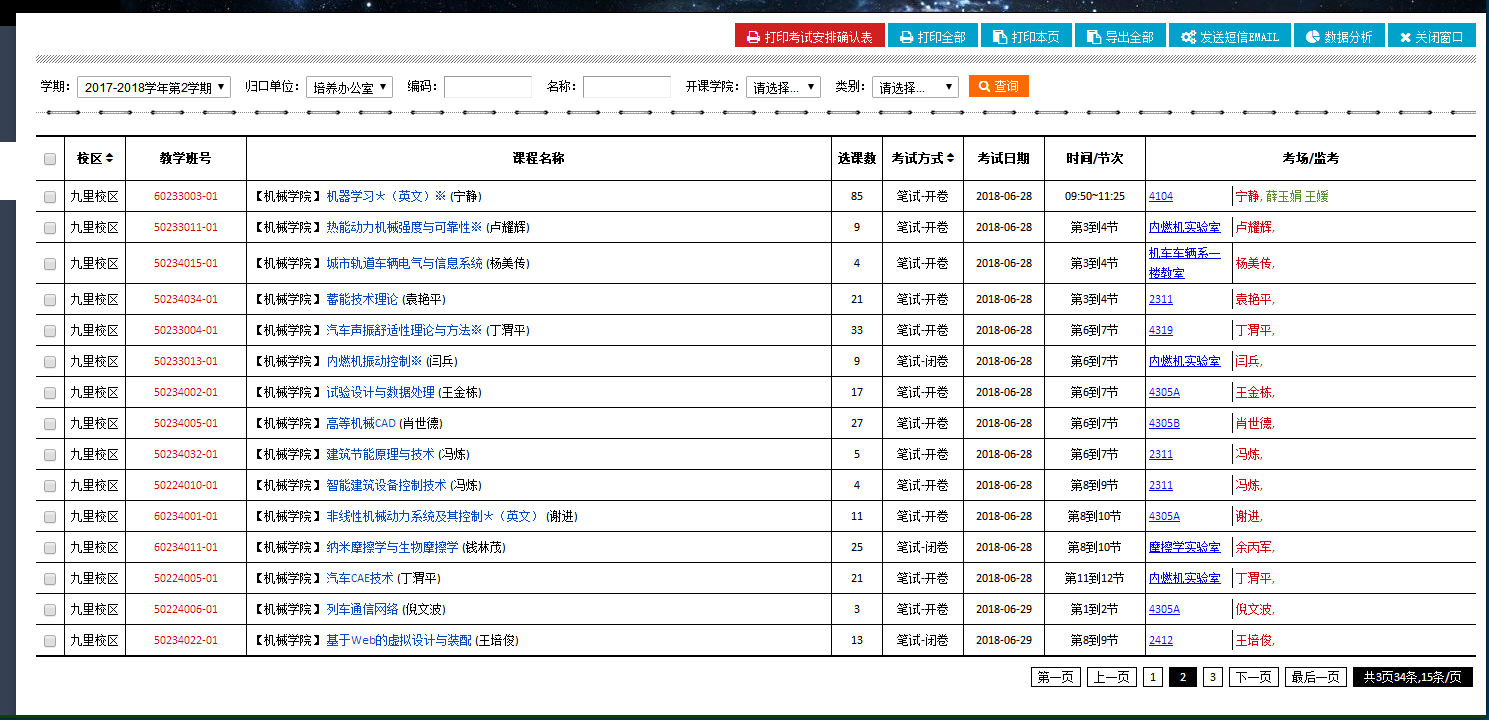Sort by the 考试方式 column header
The width and height of the screenshot is (1489, 720).
pos(951,158)
